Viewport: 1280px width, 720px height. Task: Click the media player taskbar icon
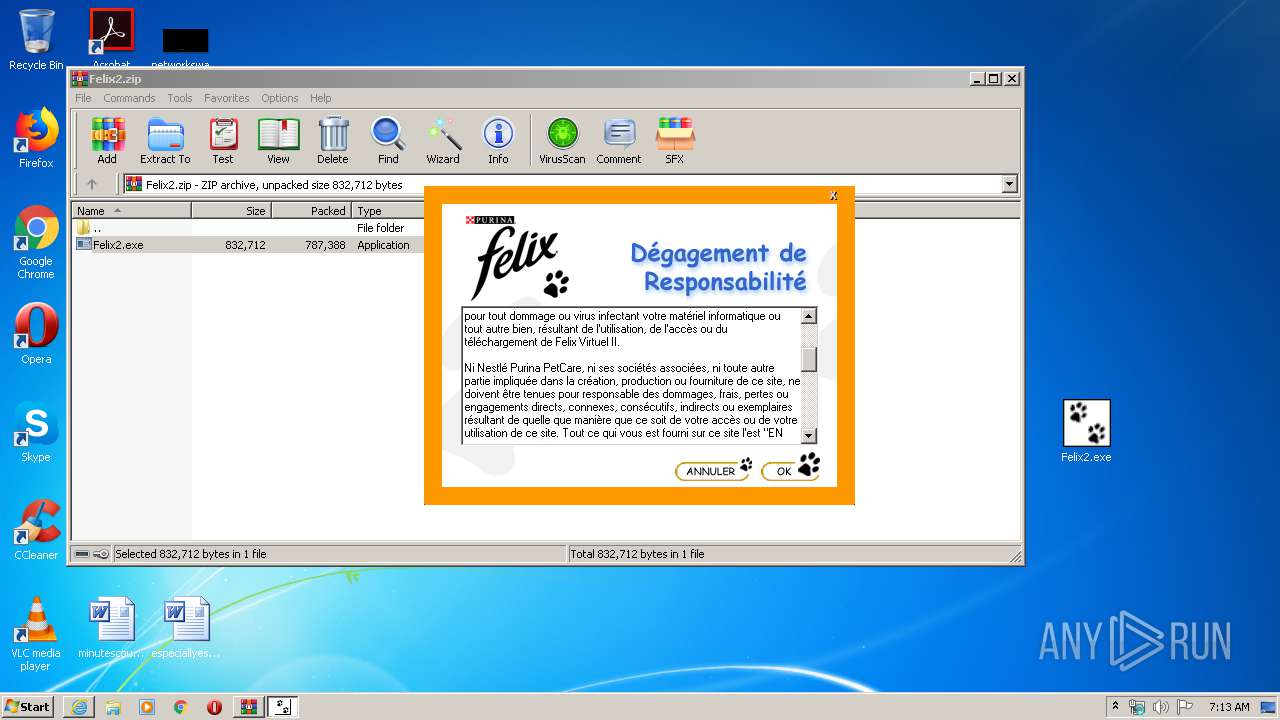pyautogui.click(x=147, y=707)
